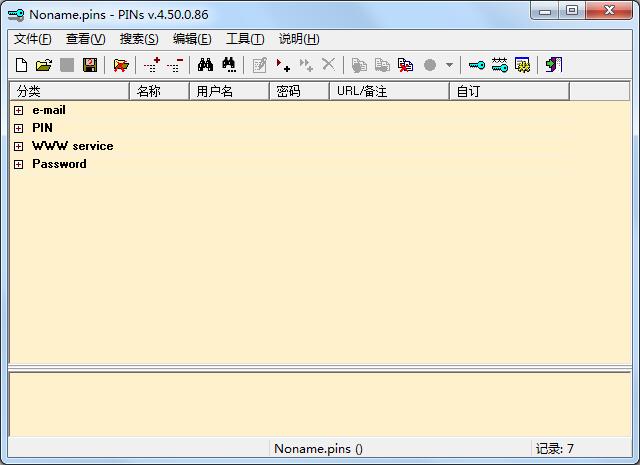Select the e-mail tree item
The width and height of the screenshot is (640, 465).
click(x=49, y=110)
